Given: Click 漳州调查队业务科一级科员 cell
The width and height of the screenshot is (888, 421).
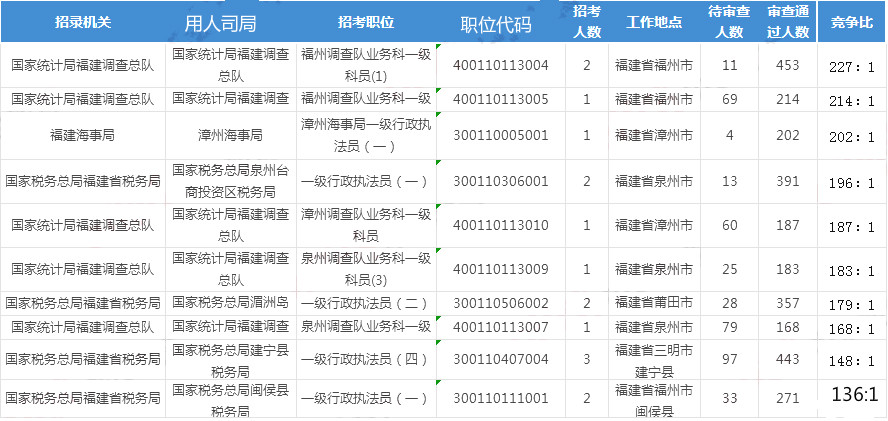Looking at the screenshot, I should 366,225.
